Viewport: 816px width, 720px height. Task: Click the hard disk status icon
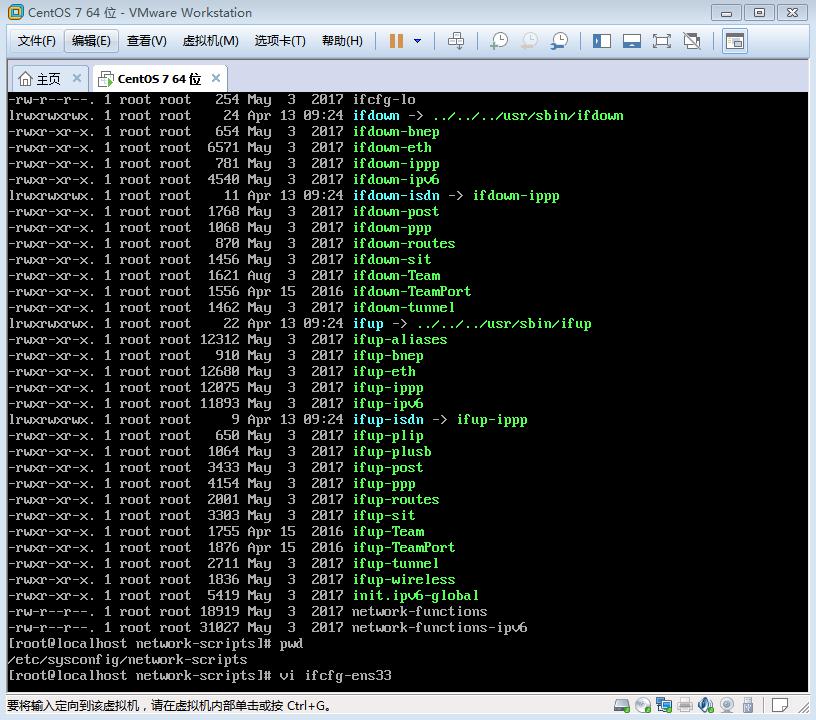coord(621,705)
